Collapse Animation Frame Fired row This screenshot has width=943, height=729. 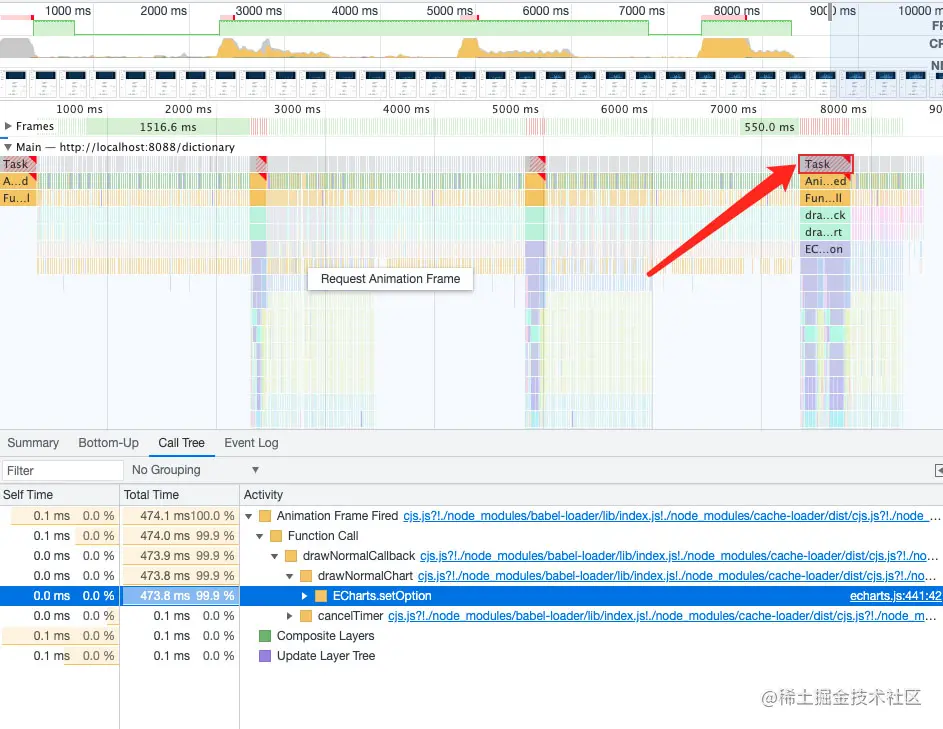(248, 516)
